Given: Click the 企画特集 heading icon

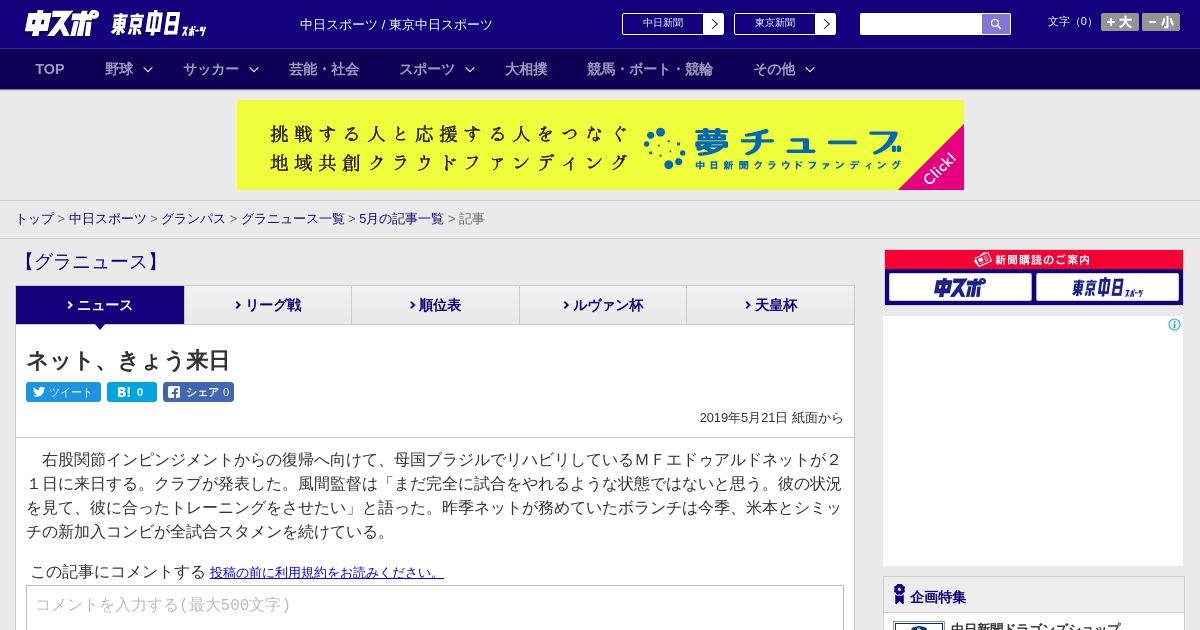Looking at the screenshot, I should point(899,595).
